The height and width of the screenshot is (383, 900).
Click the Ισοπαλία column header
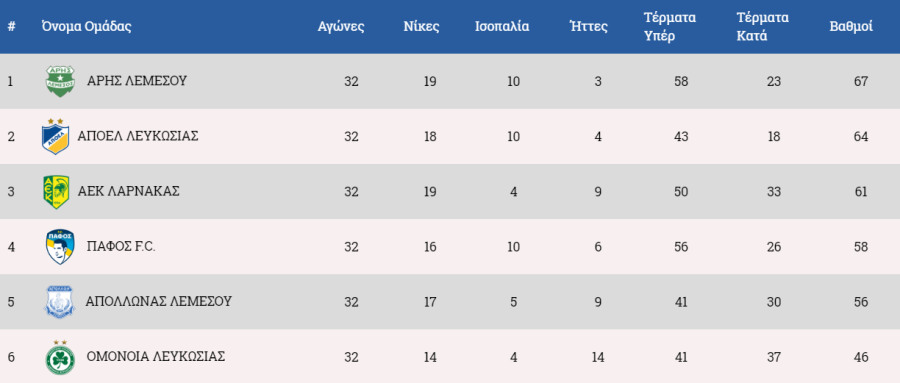502,26
